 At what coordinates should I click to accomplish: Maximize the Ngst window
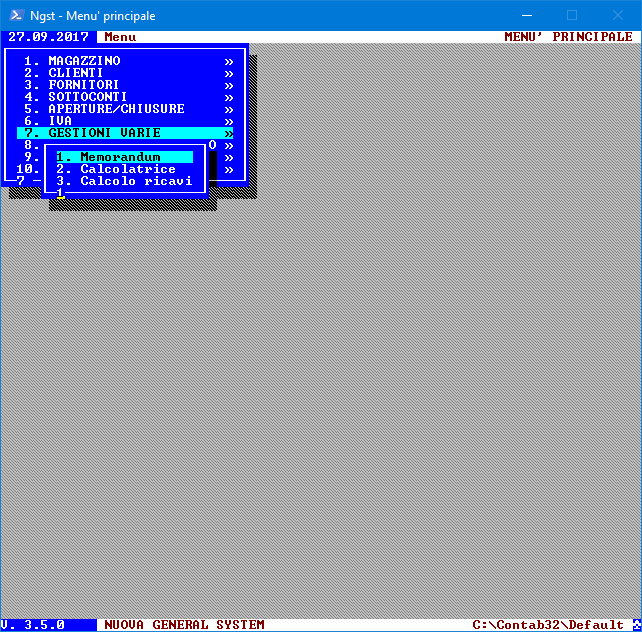(572, 15)
